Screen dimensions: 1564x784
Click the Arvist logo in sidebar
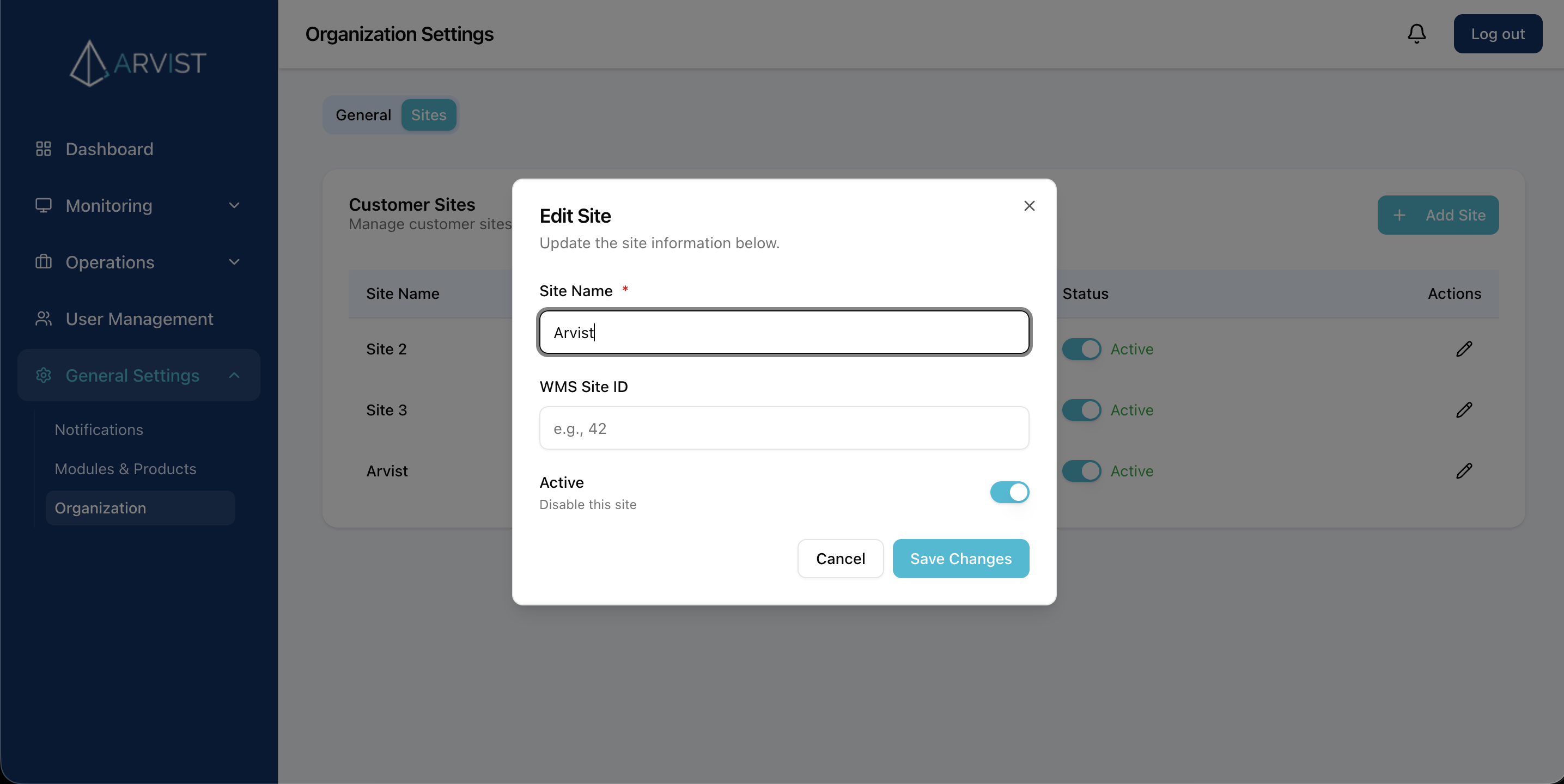point(138,63)
